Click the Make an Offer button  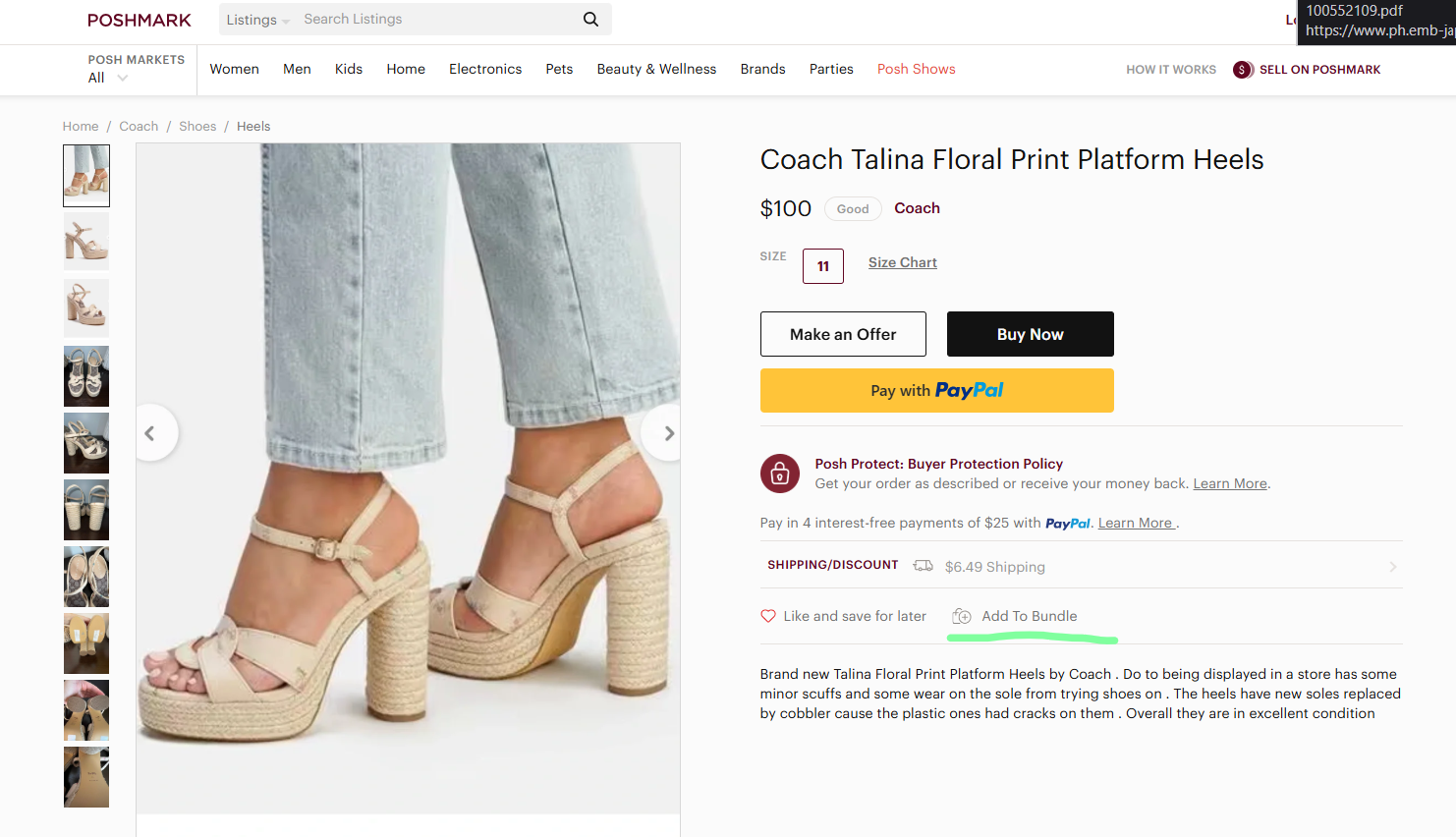[x=843, y=334]
